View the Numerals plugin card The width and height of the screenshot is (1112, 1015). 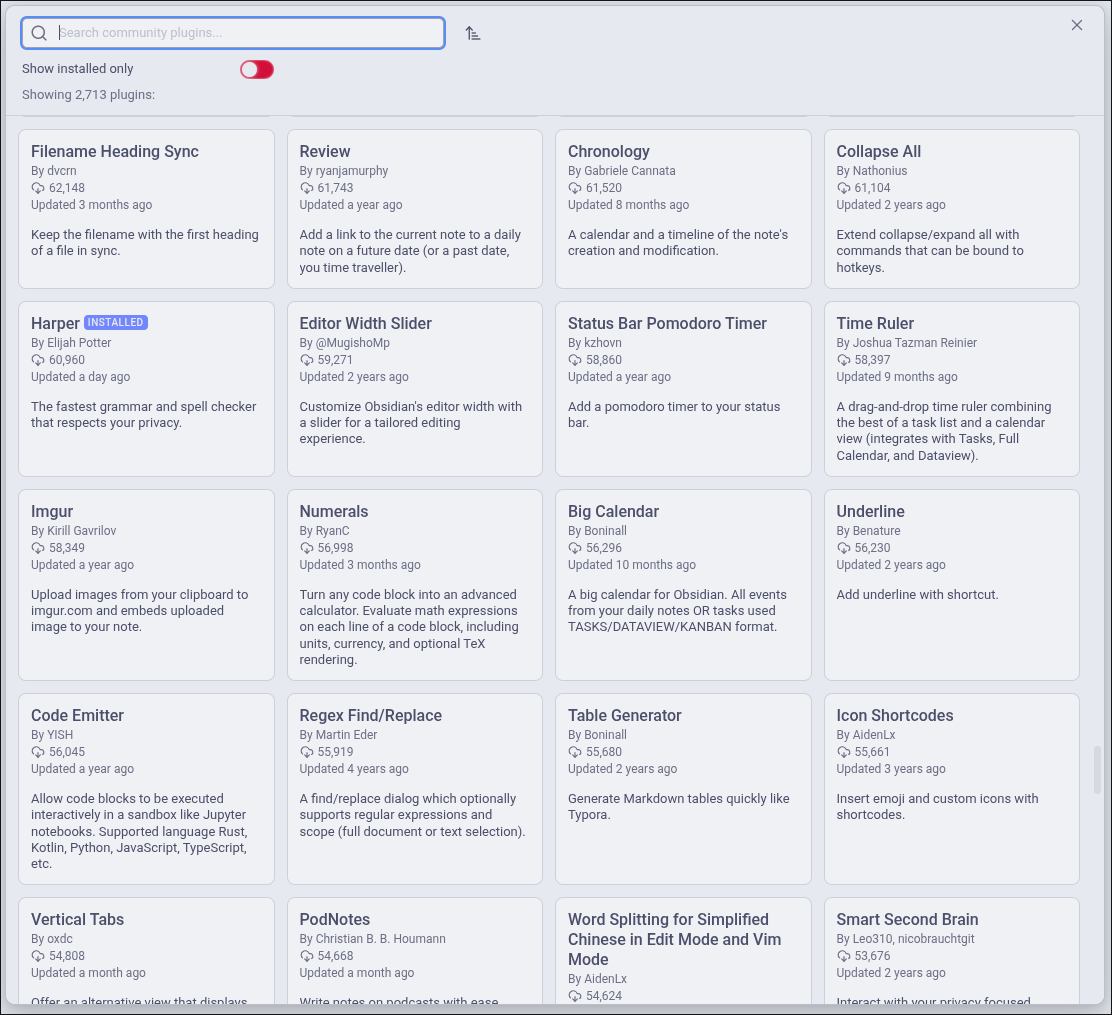point(414,584)
